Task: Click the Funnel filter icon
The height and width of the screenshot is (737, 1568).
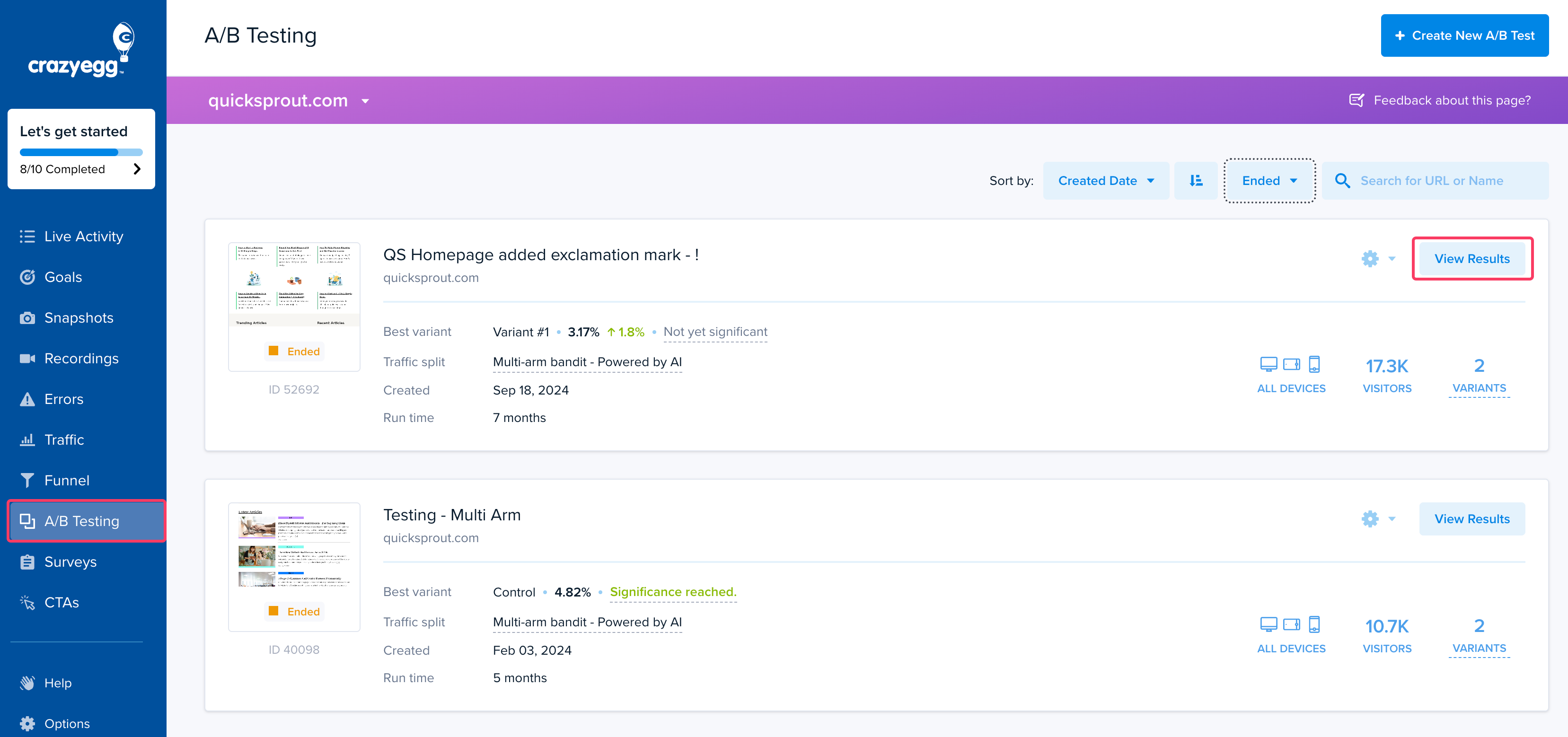Action: coord(27,480)
